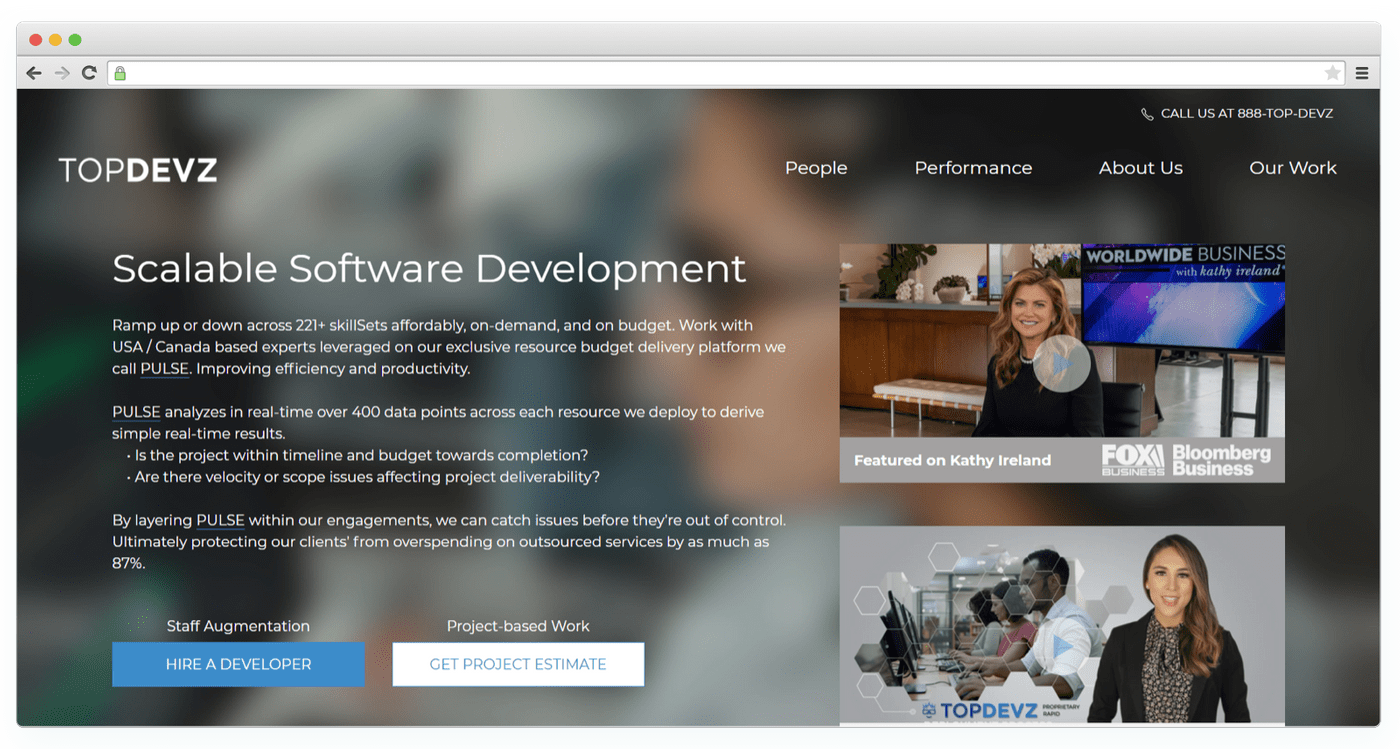This screenshot has height=749, width=1400.
Task: Click PULSE link before 'analyzes in real-time'
Action: point(136,412)
